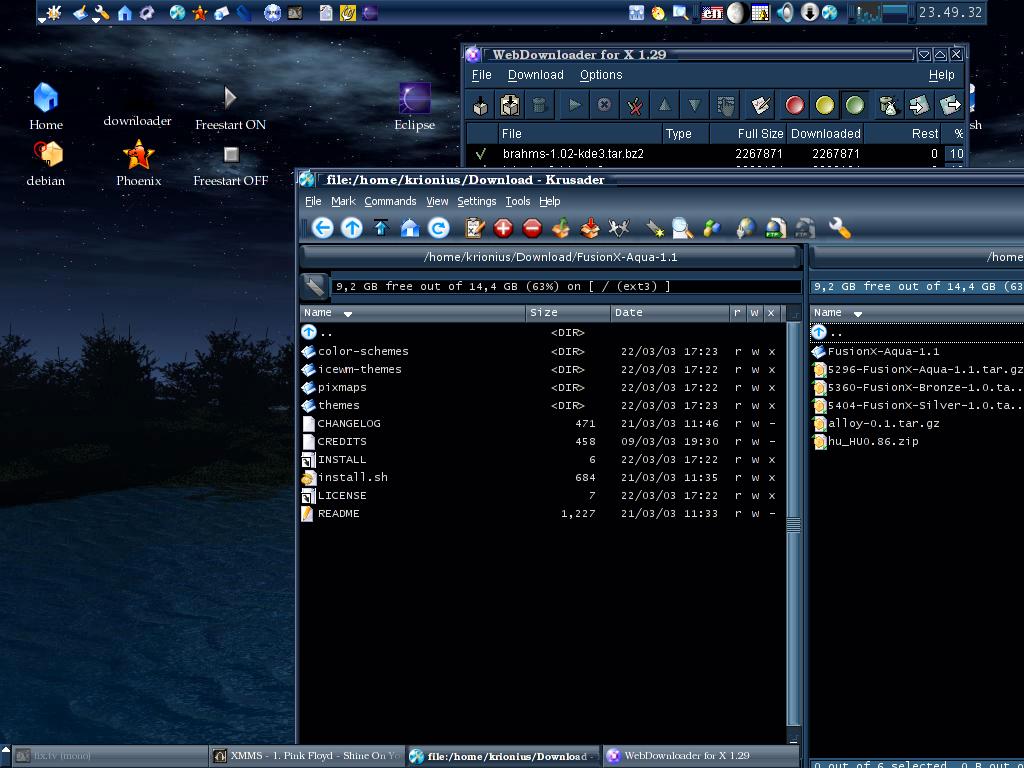Open Krusader configuration wrench icon
1024x768 pixels.
(x=839, y=228)
